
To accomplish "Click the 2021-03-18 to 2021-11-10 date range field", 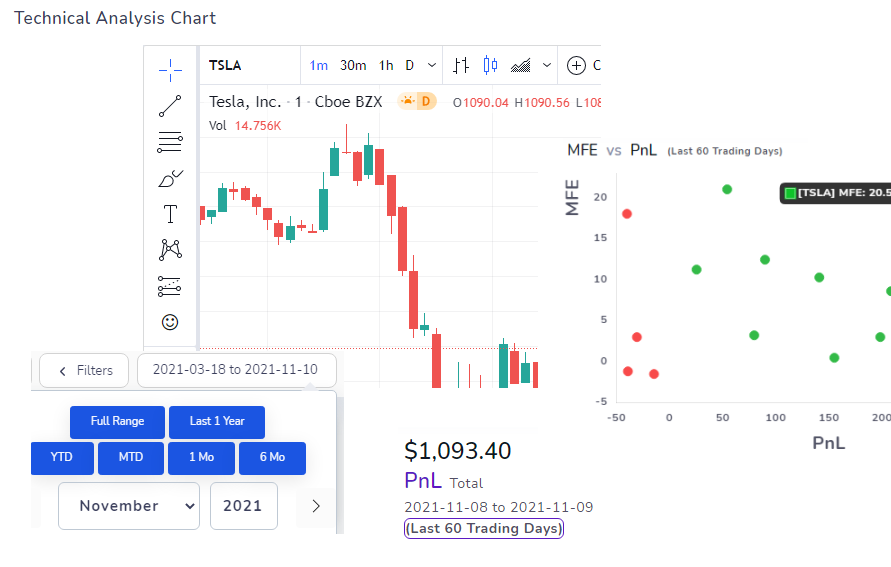I will (x=236, y=370).
